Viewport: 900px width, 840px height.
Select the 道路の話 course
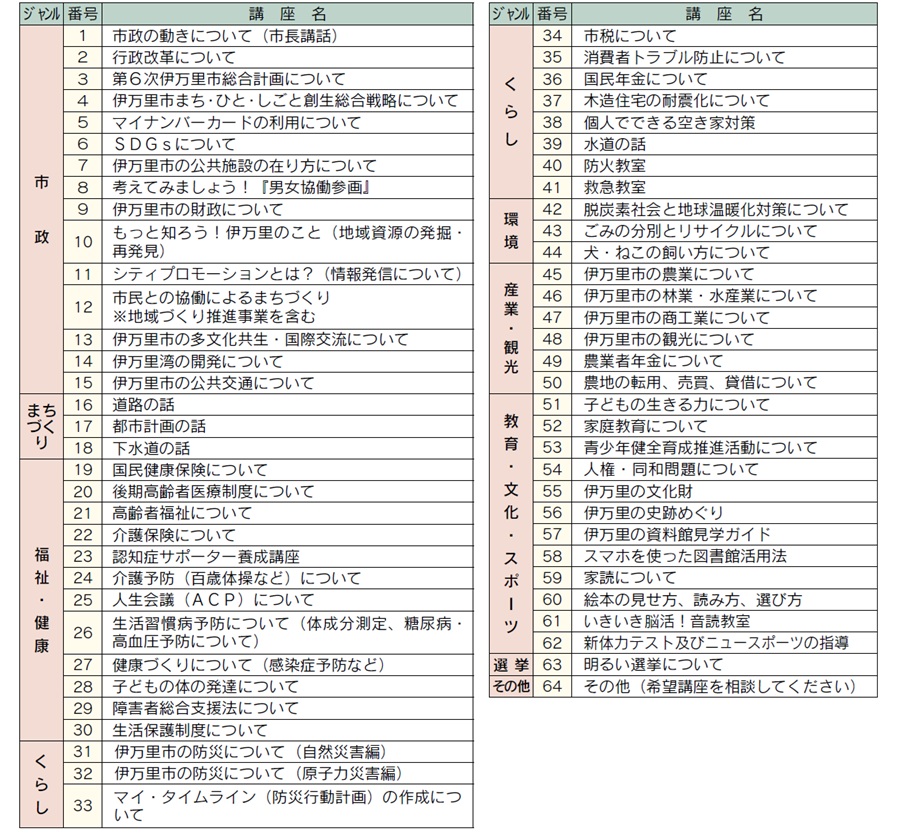(x=143, y=405)
